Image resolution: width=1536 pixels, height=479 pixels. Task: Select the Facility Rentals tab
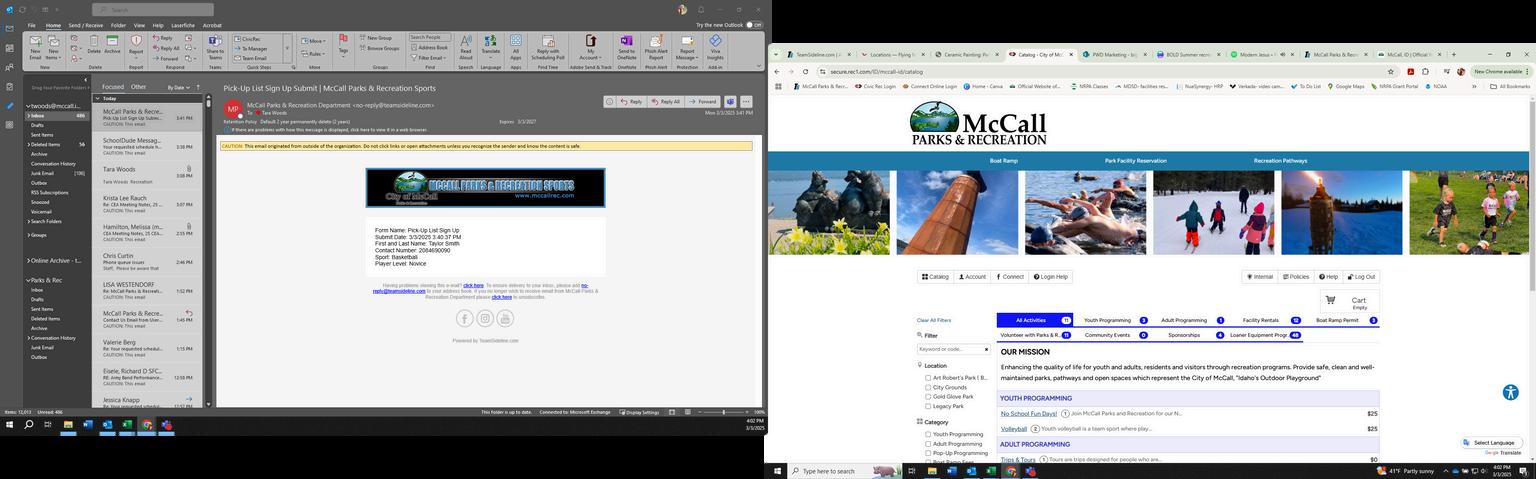[x=1270, y=320]
